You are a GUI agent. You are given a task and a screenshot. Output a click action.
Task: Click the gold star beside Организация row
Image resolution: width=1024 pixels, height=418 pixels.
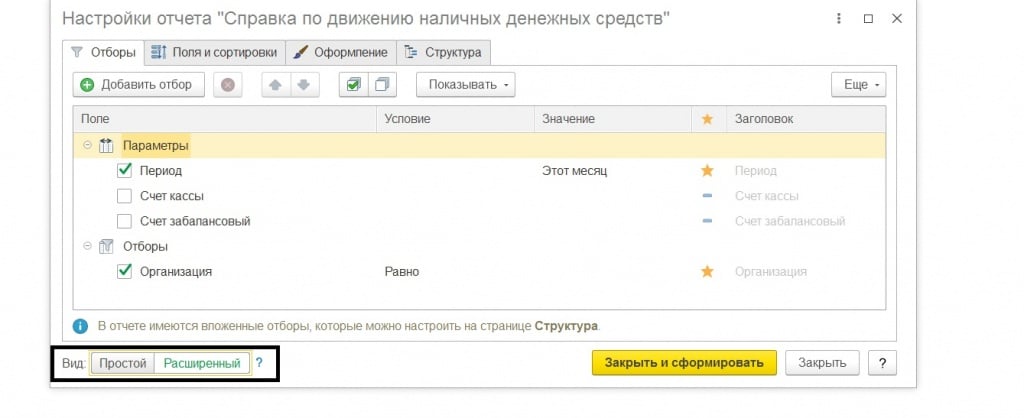[x=708, y=271]
